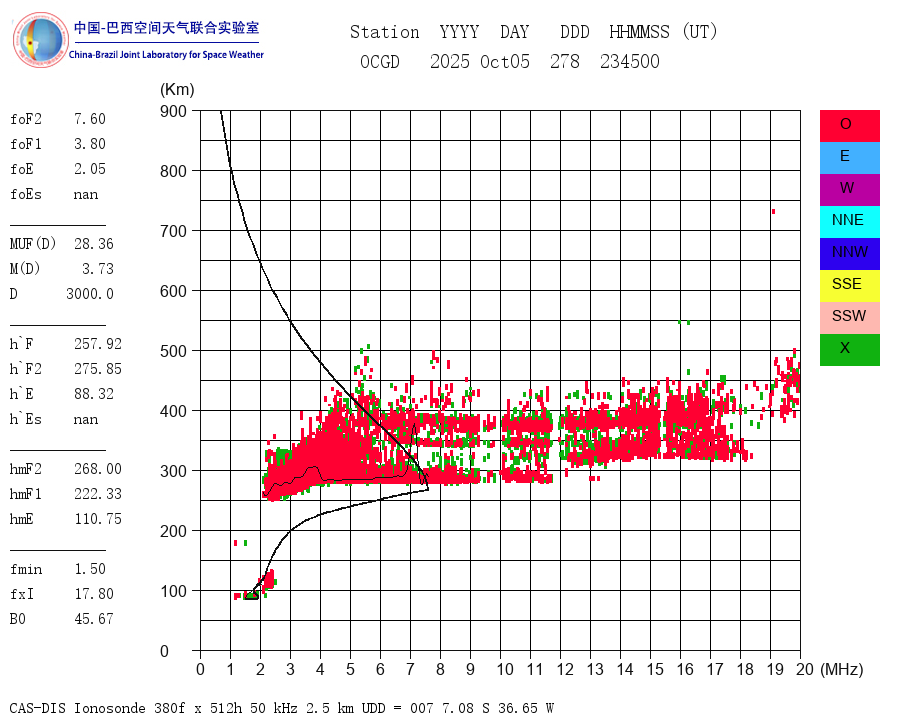Click the foF1 value 3.80
Image resolution: width=900 pixels, height=720 pixels.
(x=90, y=144)
